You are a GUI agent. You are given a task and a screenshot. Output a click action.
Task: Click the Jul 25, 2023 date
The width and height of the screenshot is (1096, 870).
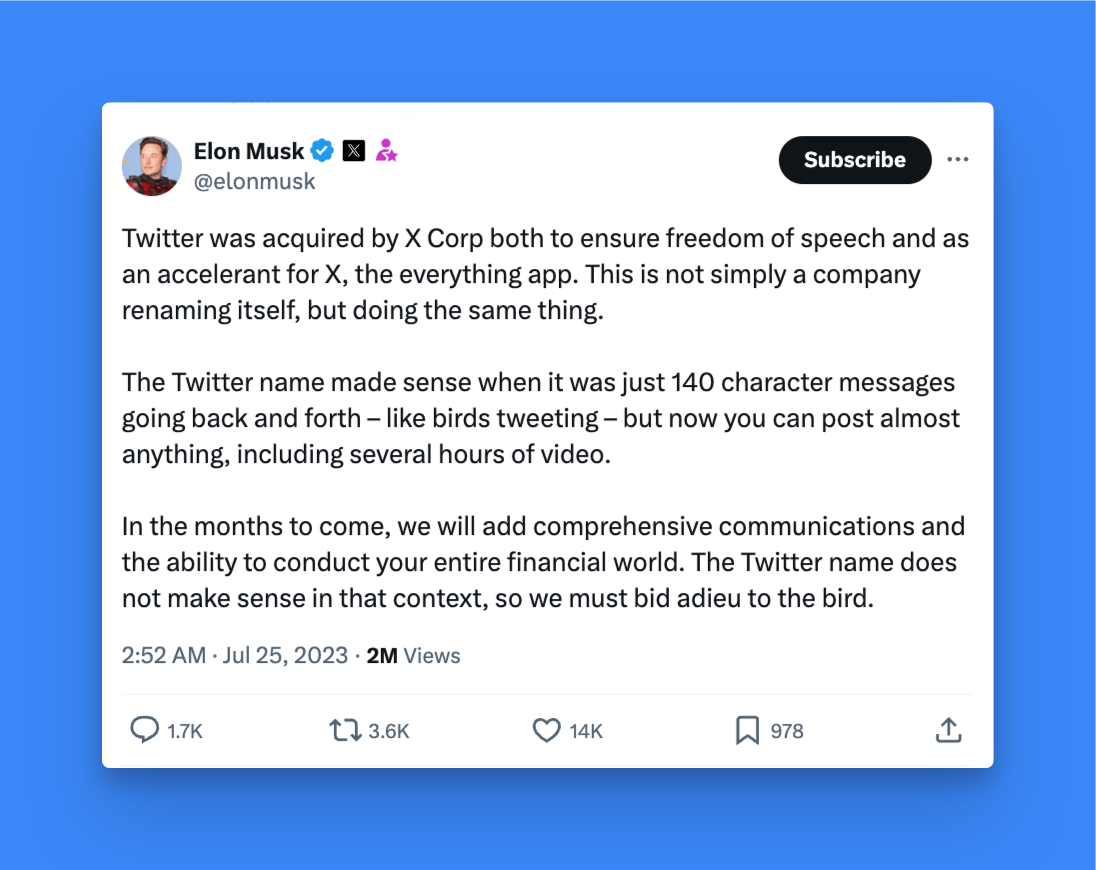[x=285, y=655]
